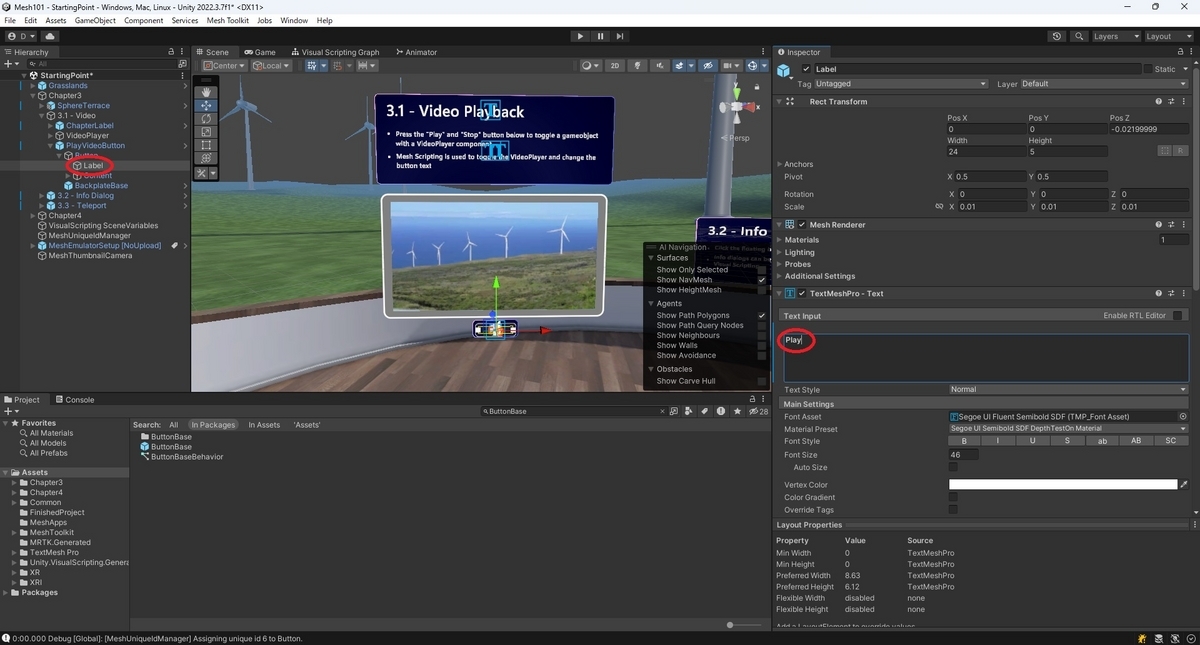This screenshot has width=1200, height=645.
Task: Switch to the Game tab
Action: [x=259, y=52]
